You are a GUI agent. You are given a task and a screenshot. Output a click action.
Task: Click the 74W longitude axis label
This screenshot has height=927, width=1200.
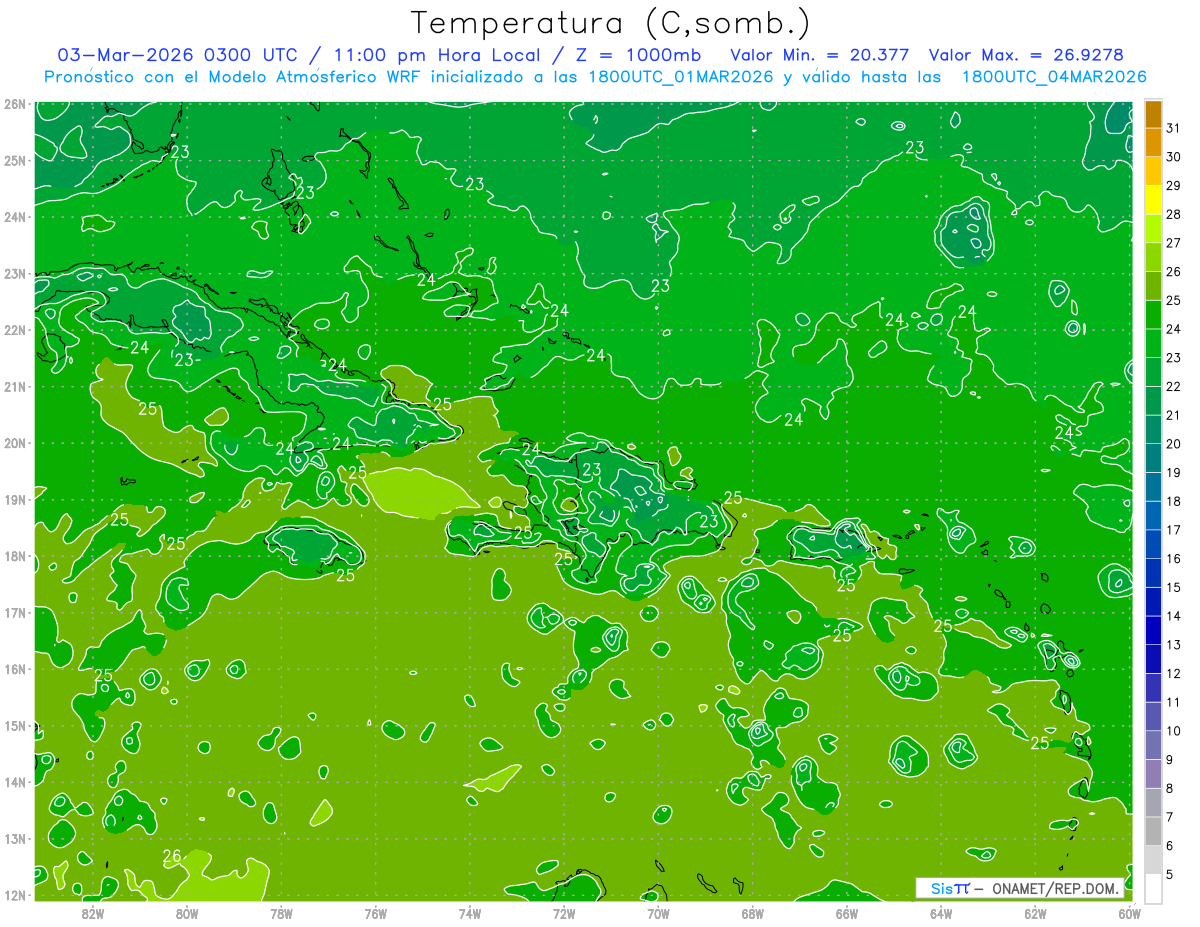[x=470, y=913]
